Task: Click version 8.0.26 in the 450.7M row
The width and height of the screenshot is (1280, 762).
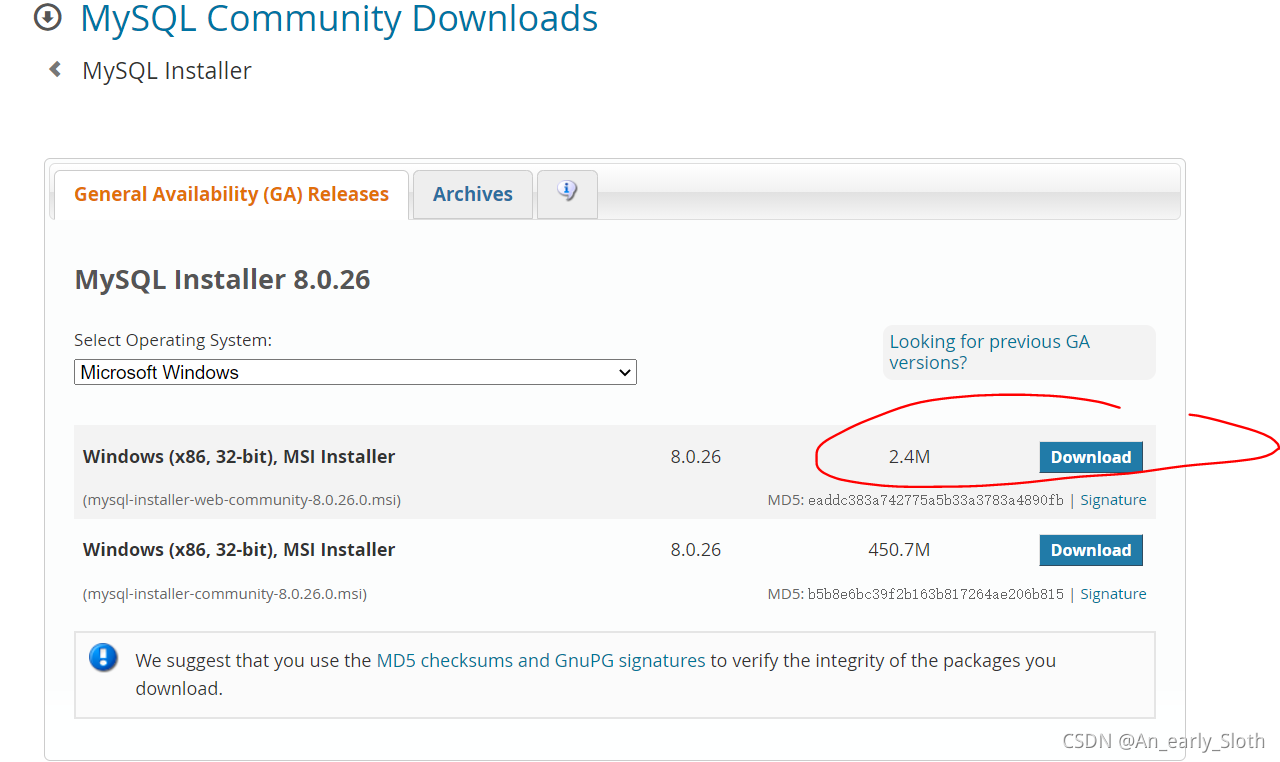Action: 695,550
